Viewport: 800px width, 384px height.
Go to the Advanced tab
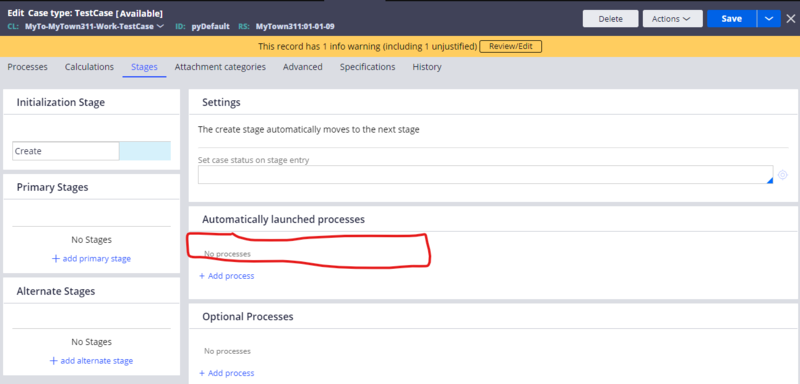pyautogui.click(x=303, y=67)
